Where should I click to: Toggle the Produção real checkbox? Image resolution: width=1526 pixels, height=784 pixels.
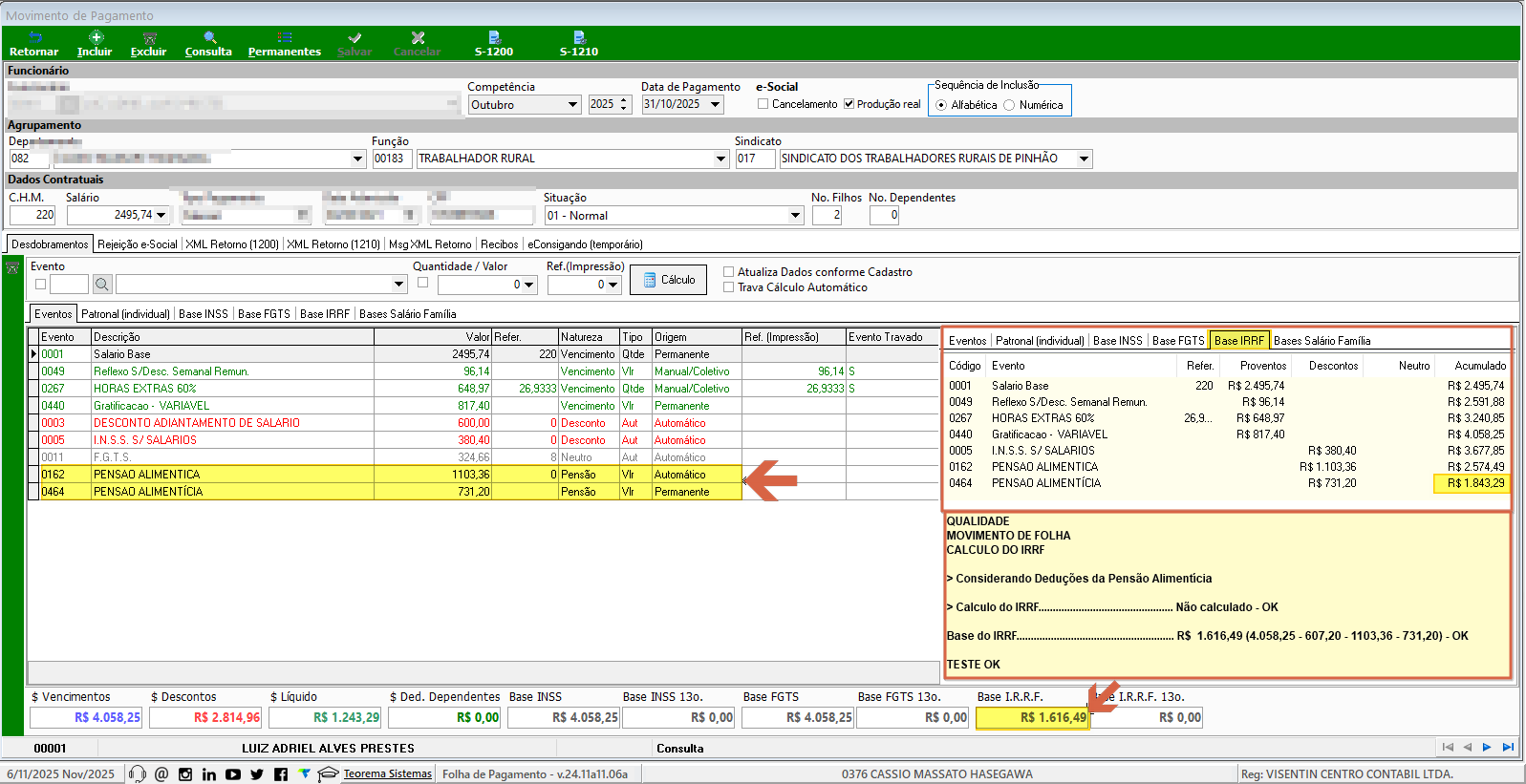(849, 104)
